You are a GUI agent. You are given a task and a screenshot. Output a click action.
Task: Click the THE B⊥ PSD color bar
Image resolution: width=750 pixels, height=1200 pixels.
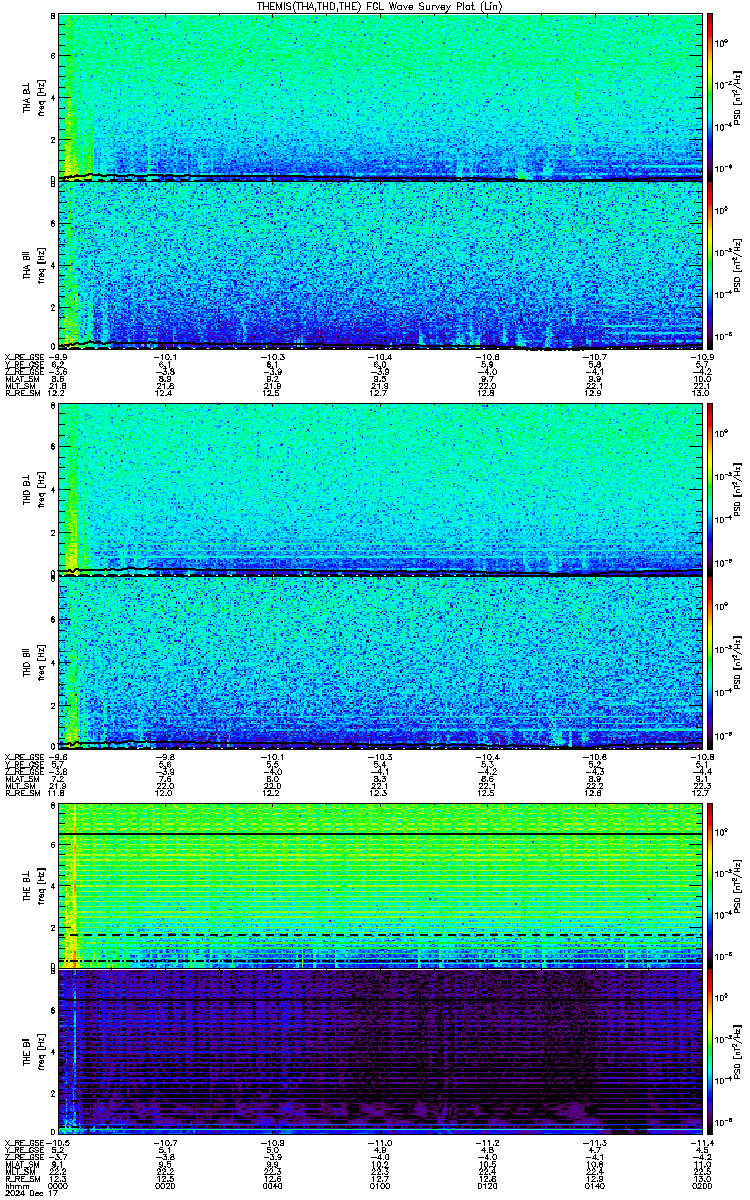711,885
